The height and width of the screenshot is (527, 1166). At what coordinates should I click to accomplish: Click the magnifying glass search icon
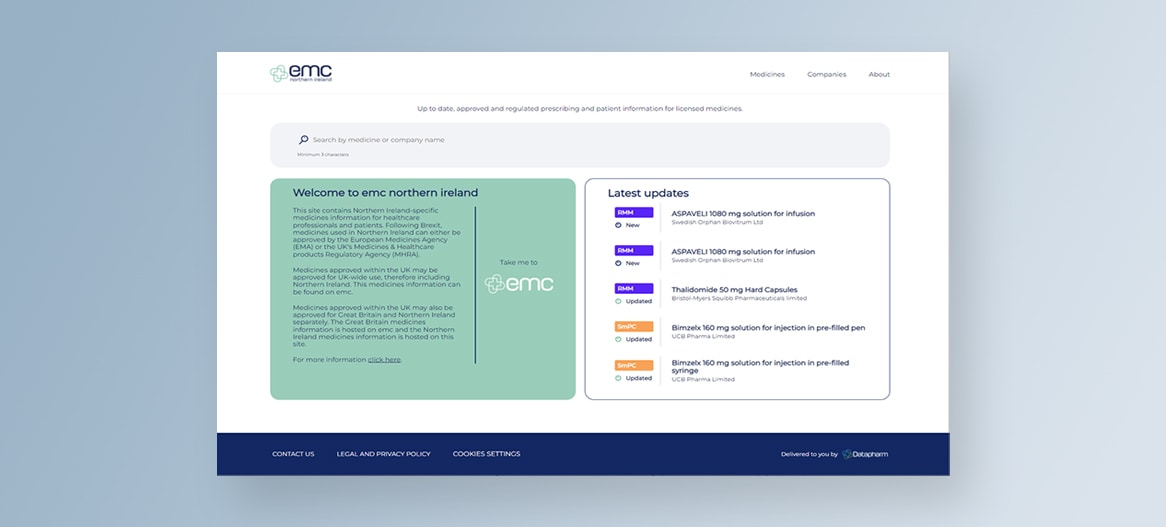(303, 140)
